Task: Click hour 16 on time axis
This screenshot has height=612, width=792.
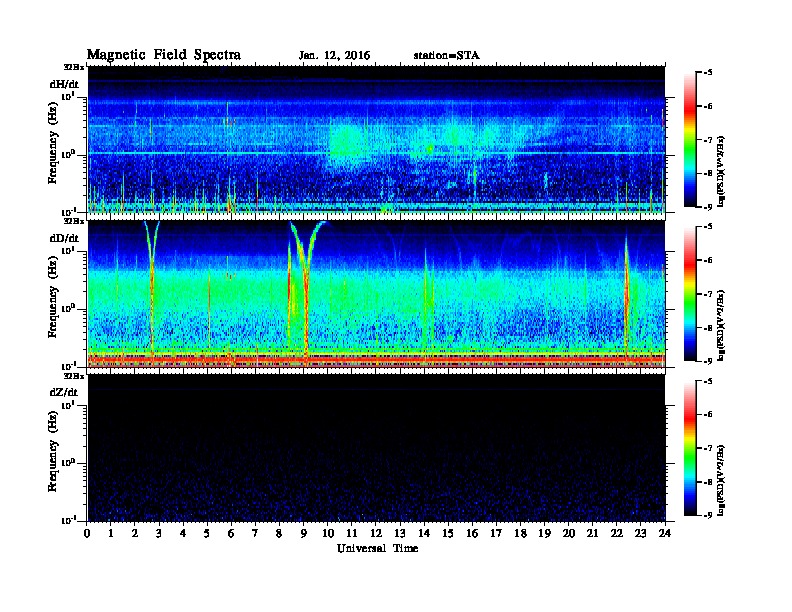Action: (x=472, y=533)
